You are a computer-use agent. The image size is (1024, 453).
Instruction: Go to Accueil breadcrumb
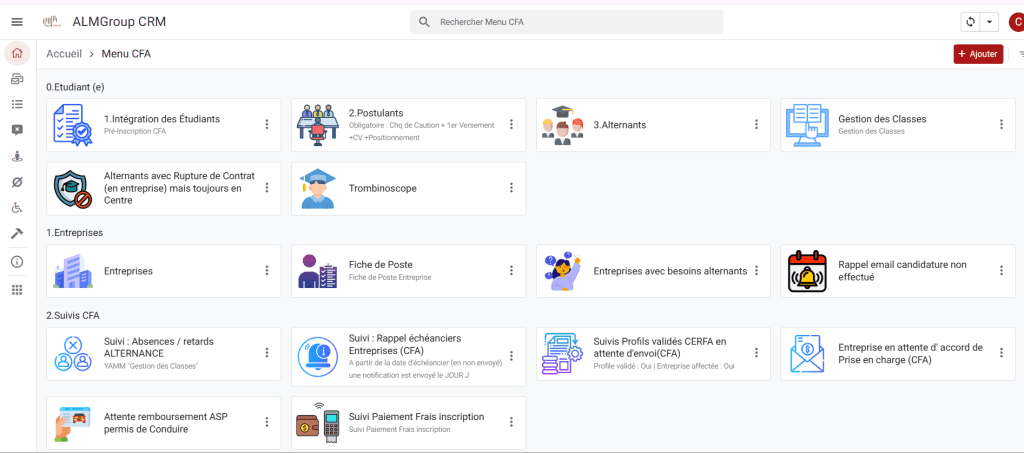[x=64, y=54]
